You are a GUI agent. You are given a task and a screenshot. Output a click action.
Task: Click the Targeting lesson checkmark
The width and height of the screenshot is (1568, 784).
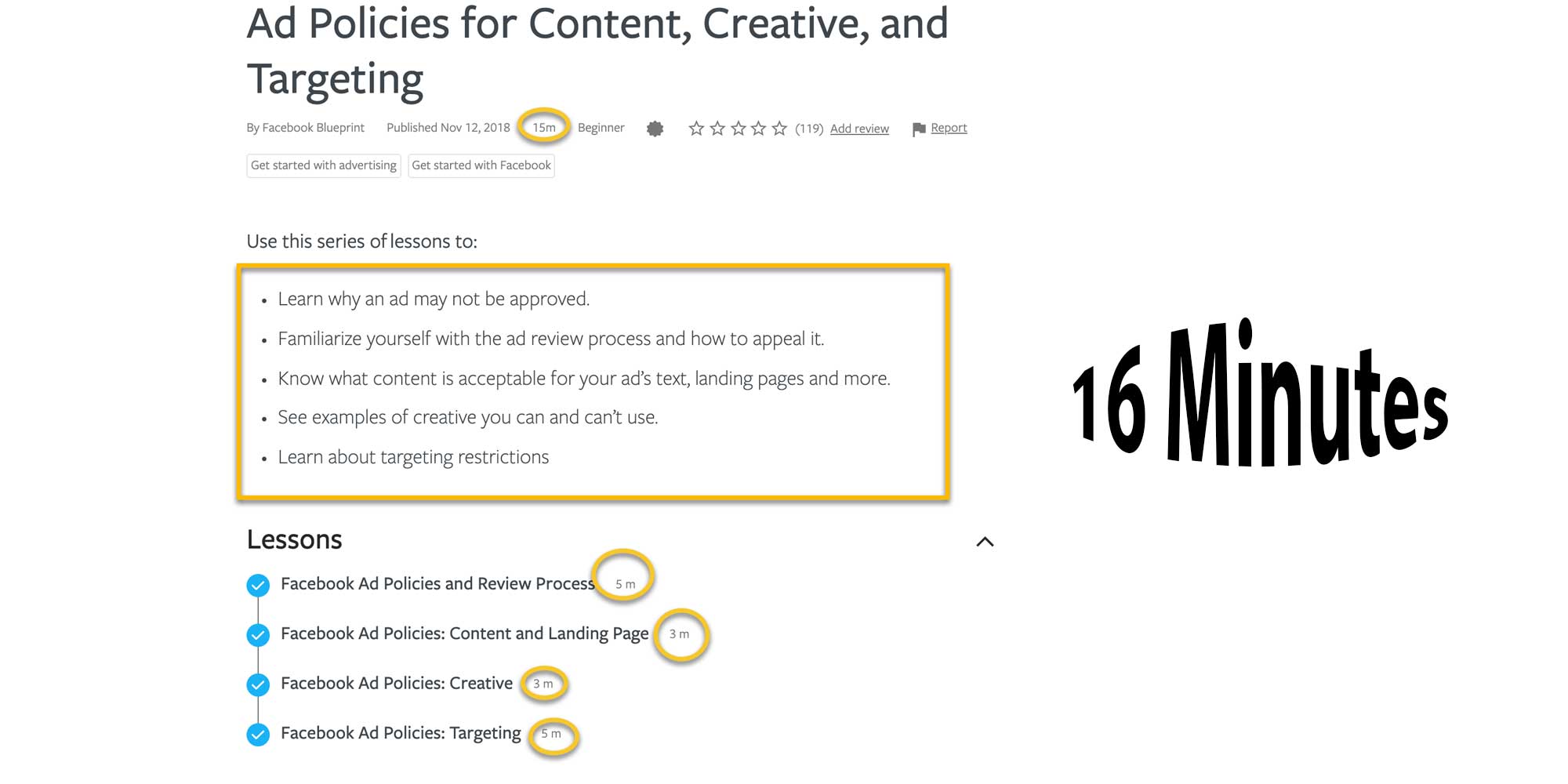258,735
